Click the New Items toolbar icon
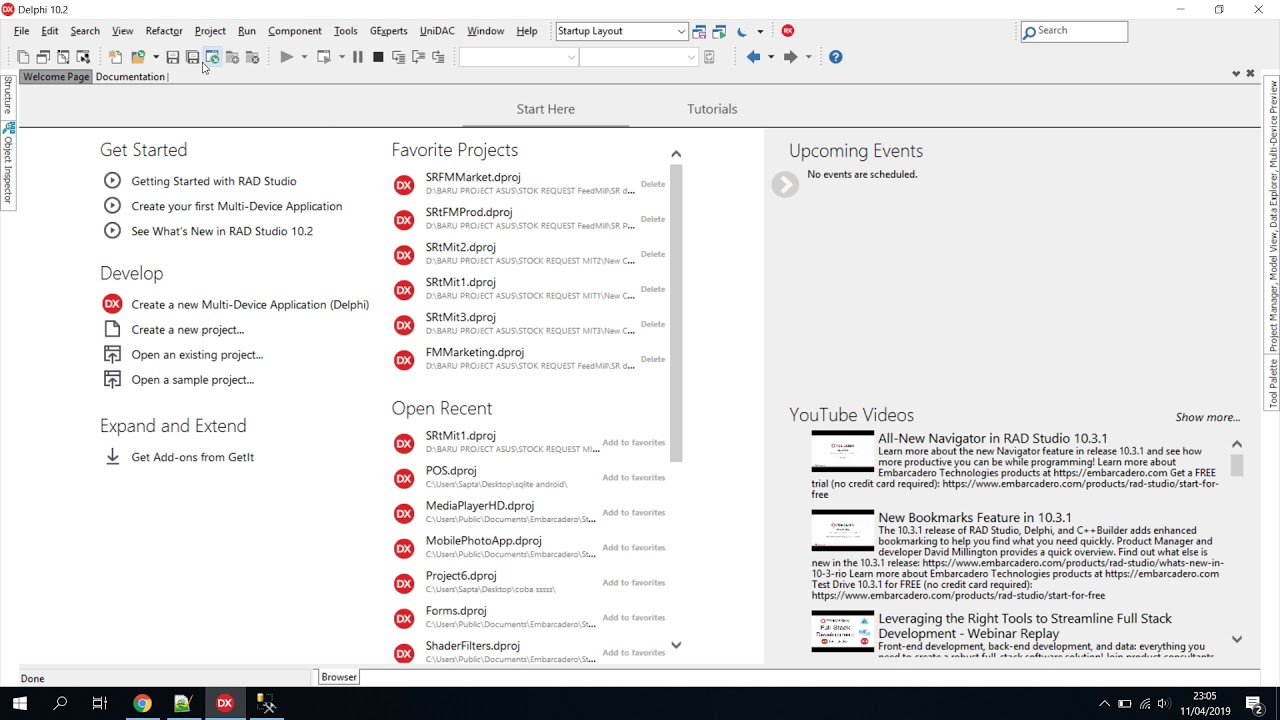1280x720 pixels. (115, 57)
